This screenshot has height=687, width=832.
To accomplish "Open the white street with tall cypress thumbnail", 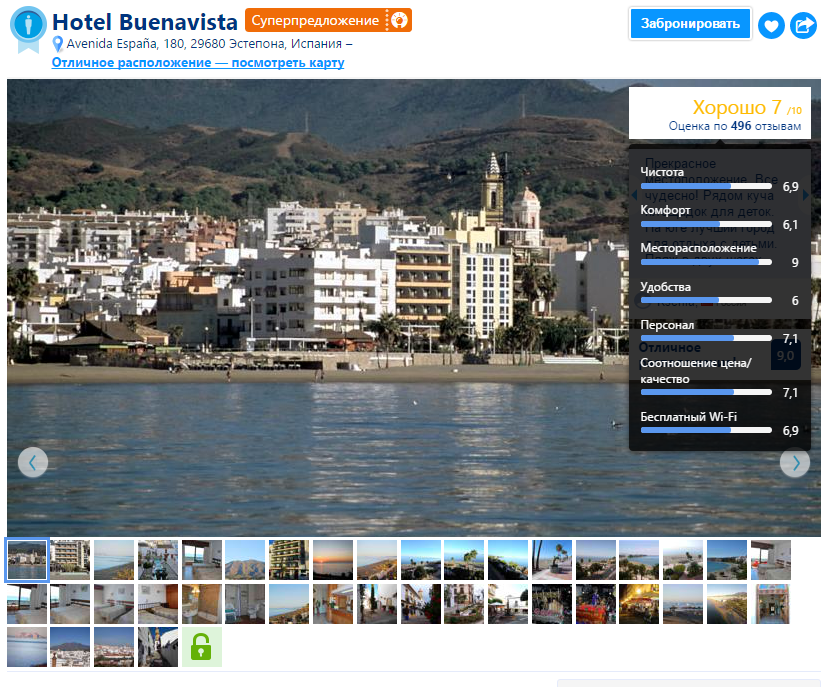I will 377,604.
